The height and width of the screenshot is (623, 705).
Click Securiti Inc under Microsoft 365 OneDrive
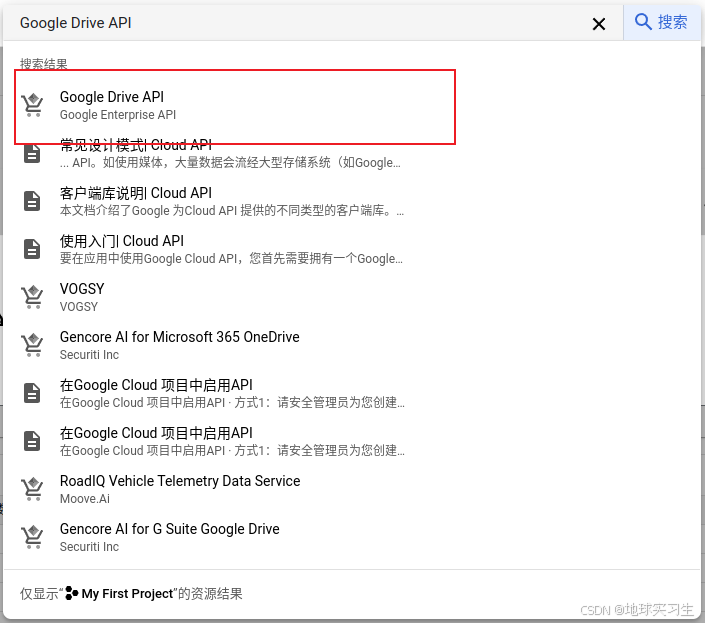tap(89, 355)
